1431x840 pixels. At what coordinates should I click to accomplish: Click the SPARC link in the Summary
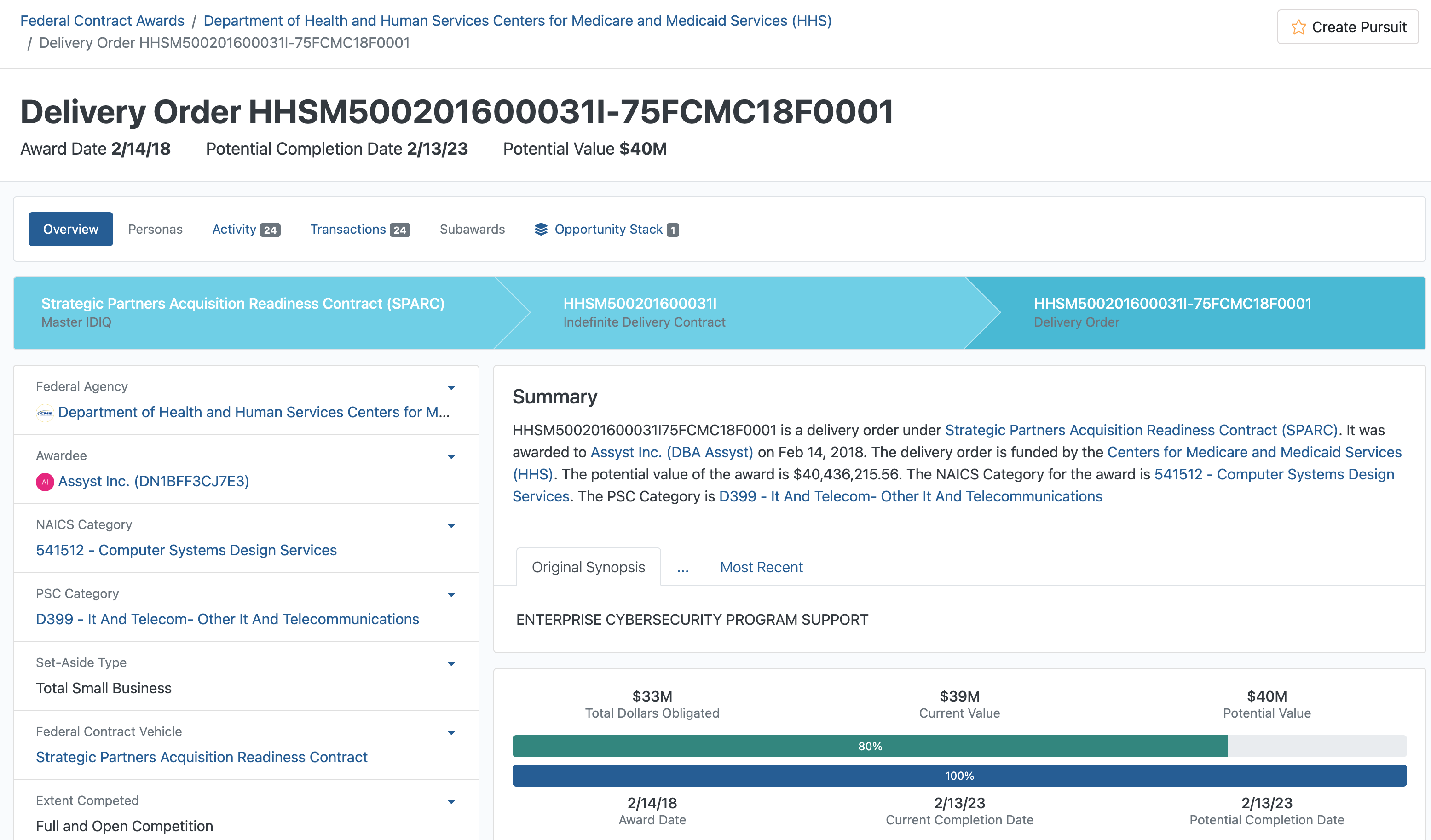click(x=1141, y=430)
